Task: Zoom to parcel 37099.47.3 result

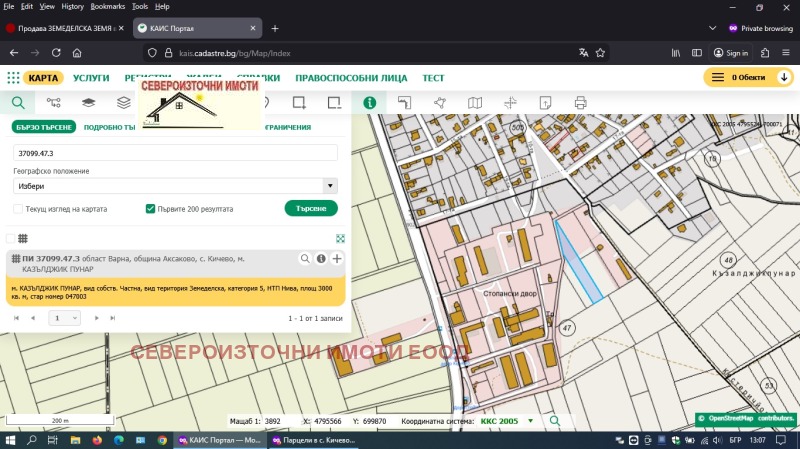Action: pyautogui.click(x=305, y=259)
